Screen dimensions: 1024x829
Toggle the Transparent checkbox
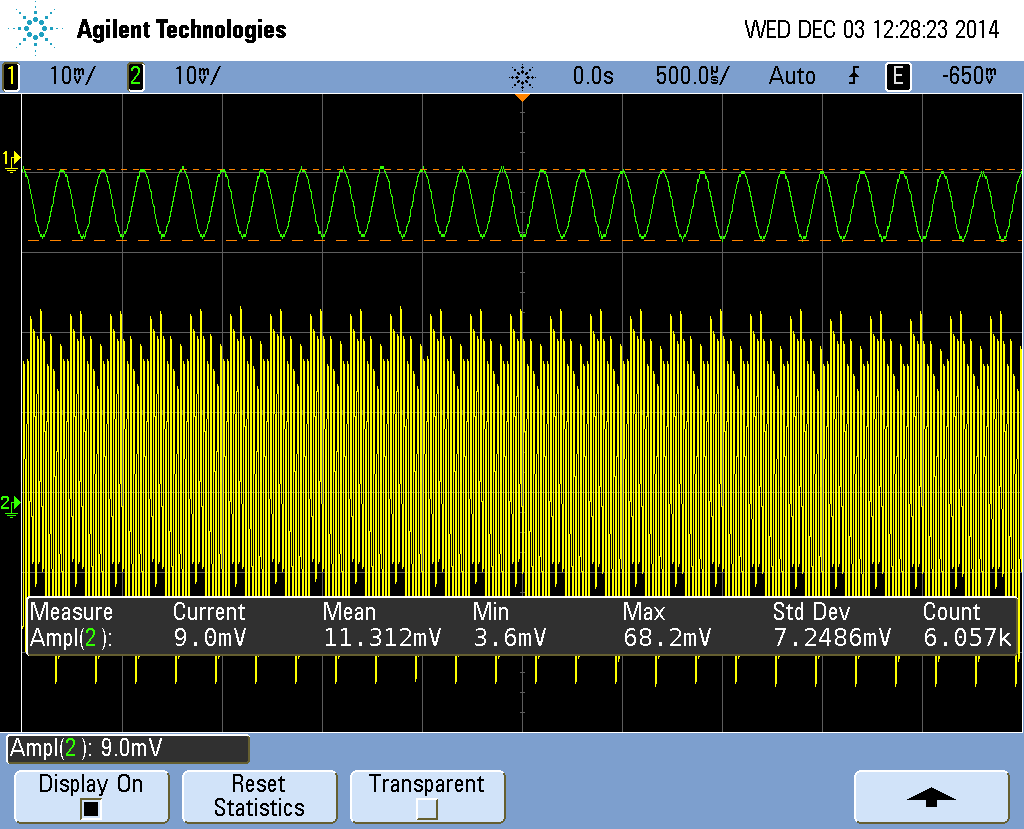point(426,809)
